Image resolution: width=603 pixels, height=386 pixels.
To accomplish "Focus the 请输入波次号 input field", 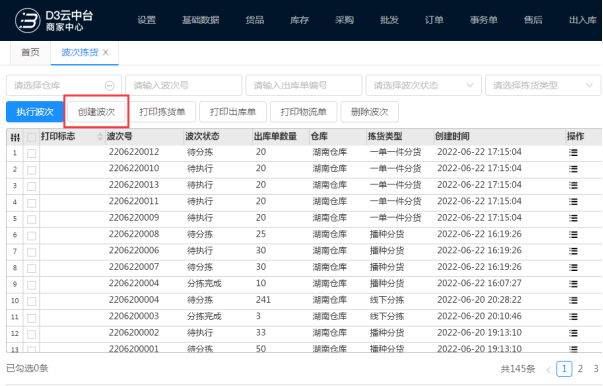I will [x=184, y=85].
